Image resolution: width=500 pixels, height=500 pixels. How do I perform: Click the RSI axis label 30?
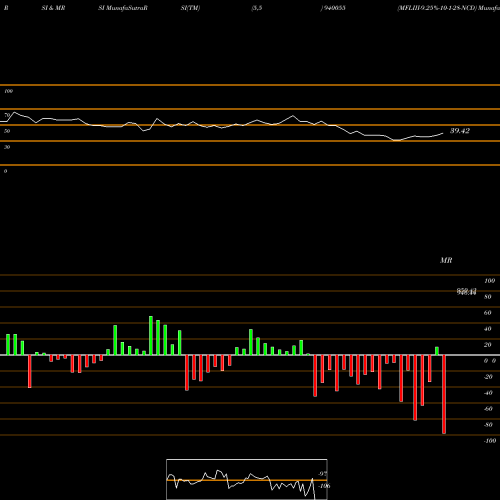[x=7, y=147]
